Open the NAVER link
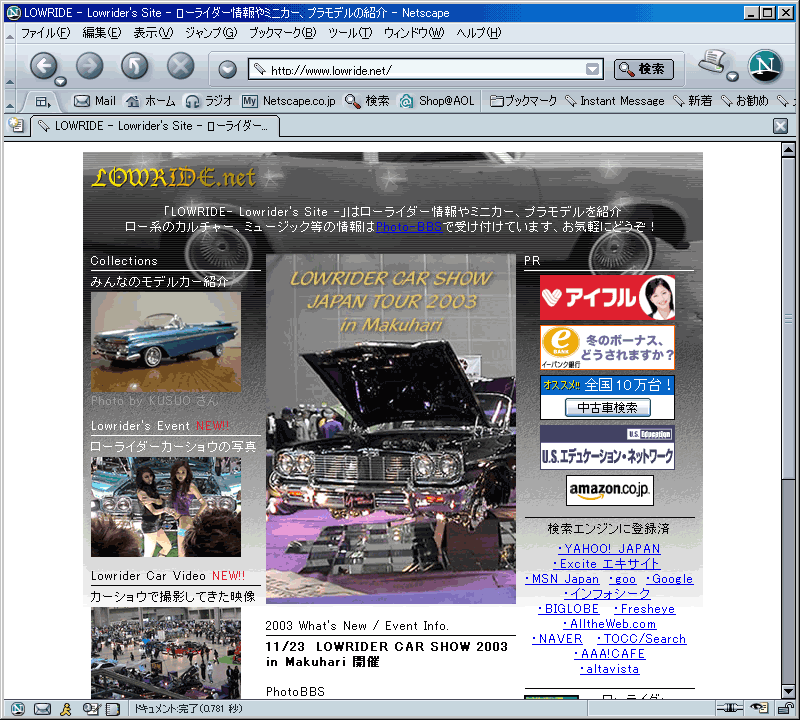 tap(557, 639)
